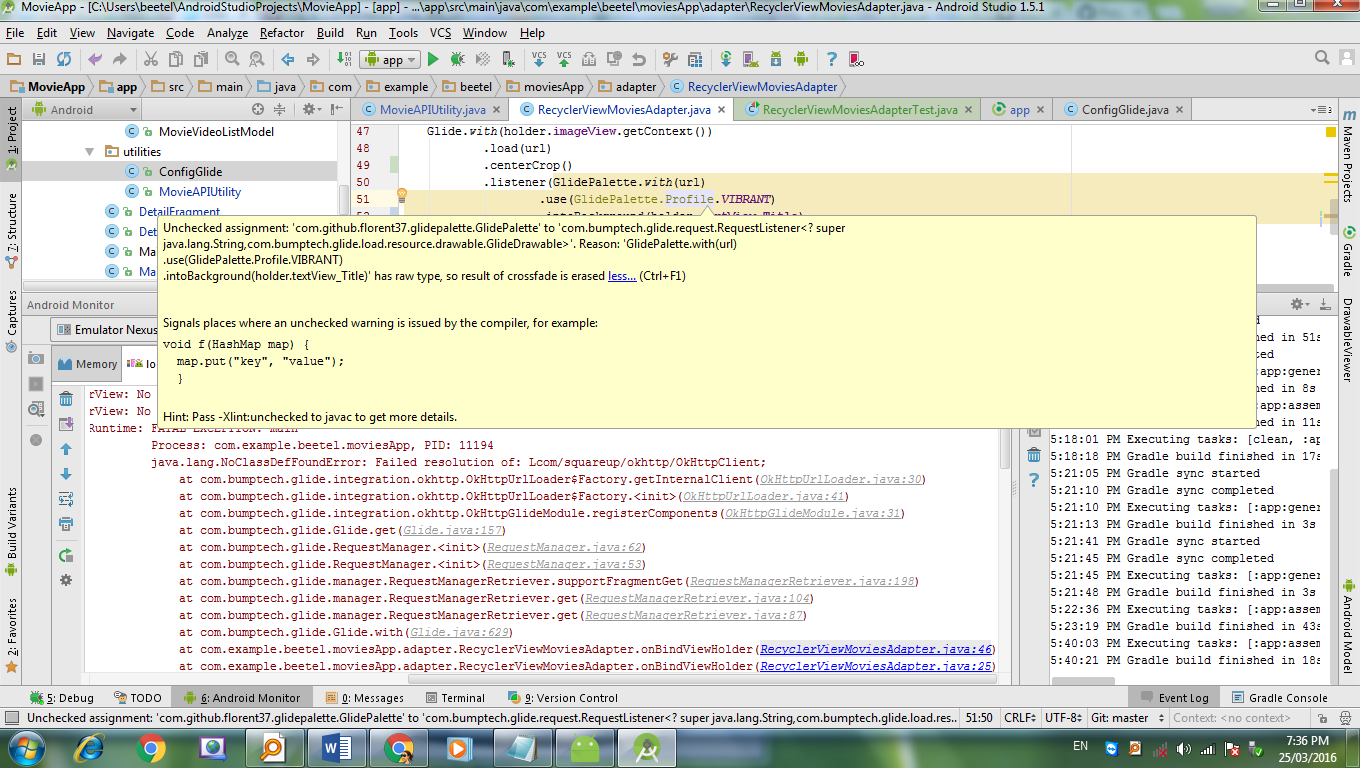Click Sync Project with Gradle Files icon
This screenshot has width=1360, height=768.
point(725,59)
